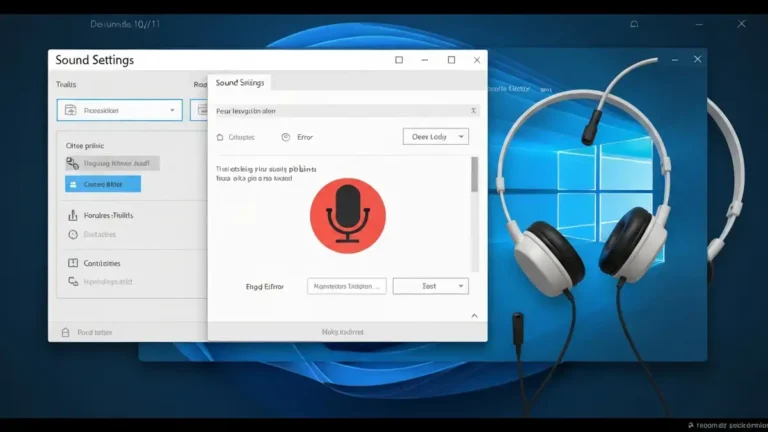Minimize the background window behind the headphones

coord(675,60)
